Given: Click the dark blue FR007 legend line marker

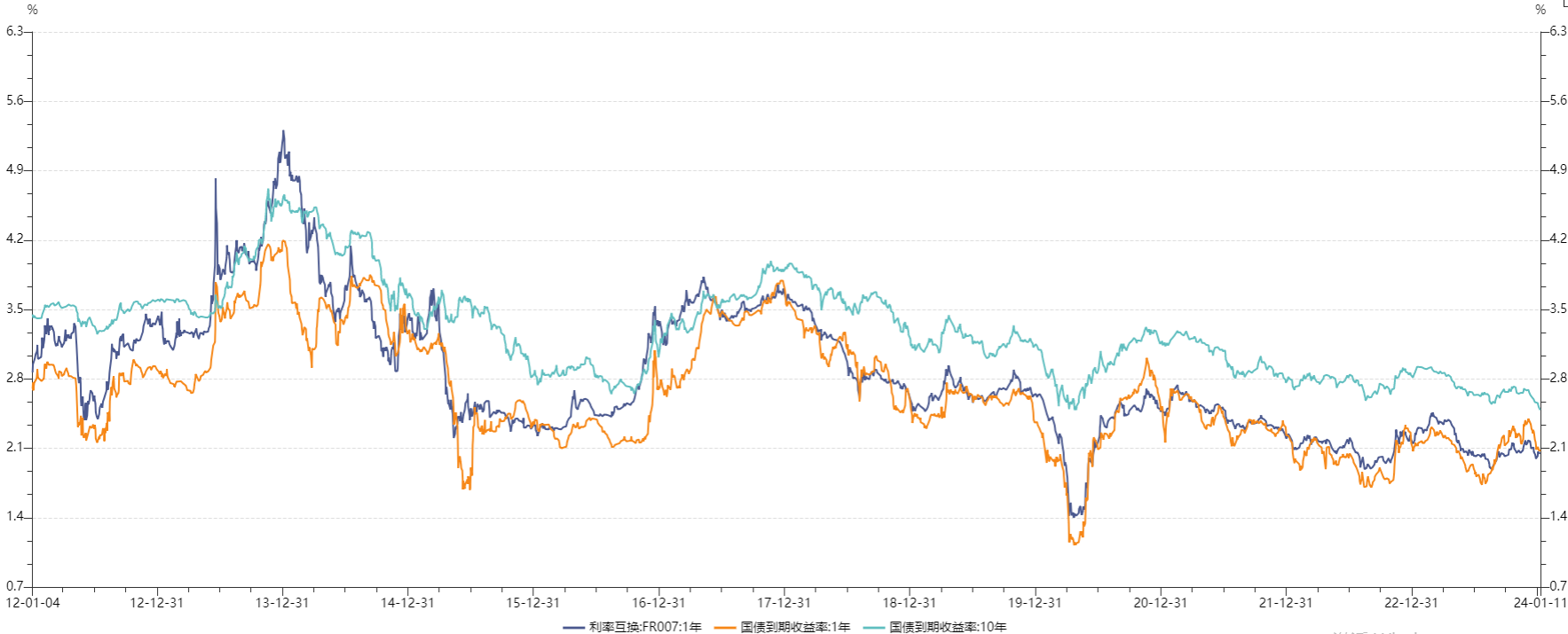Looking at the screenshot, I should point(573,627).
